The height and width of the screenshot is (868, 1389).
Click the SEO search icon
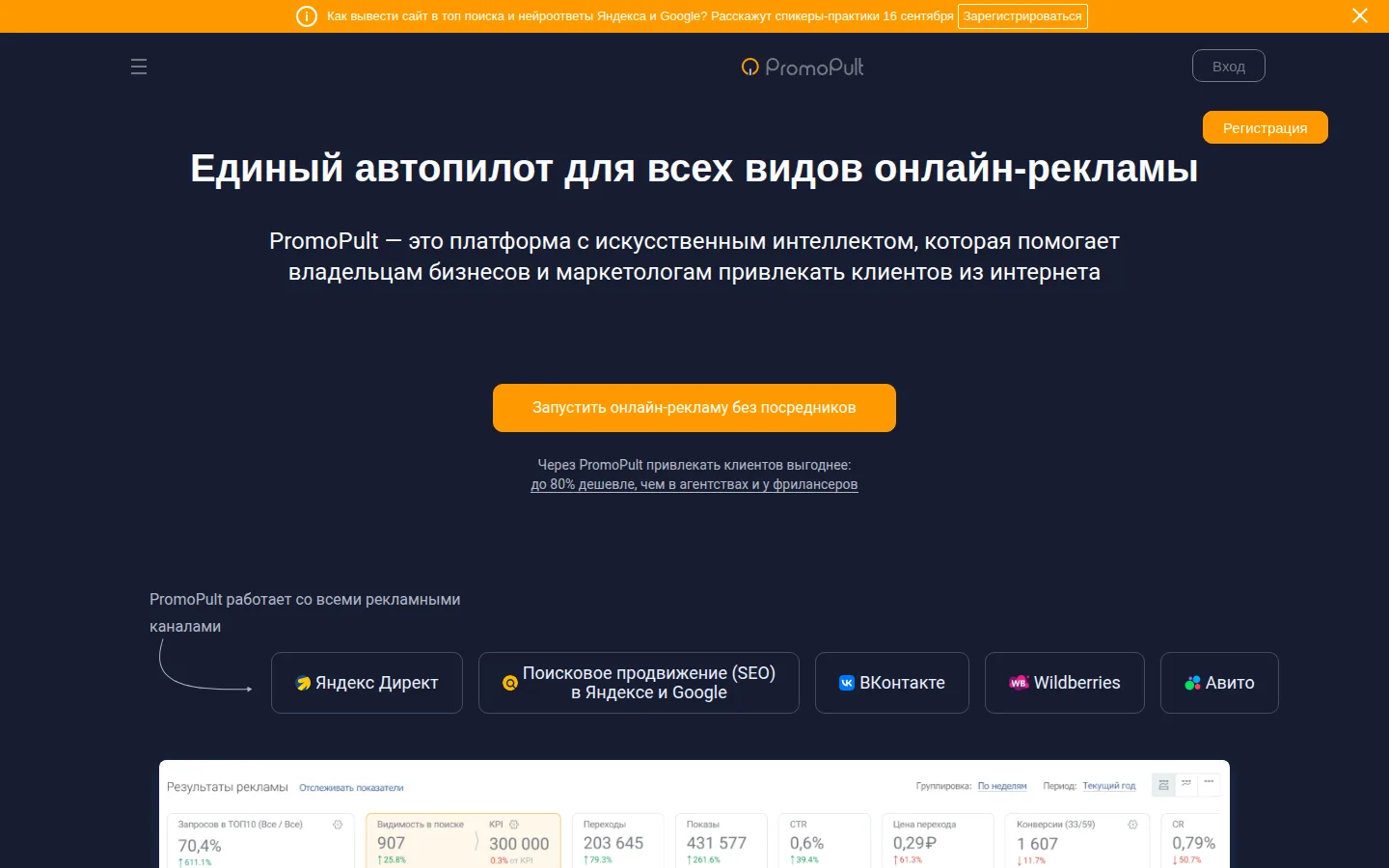coord(510,683)
